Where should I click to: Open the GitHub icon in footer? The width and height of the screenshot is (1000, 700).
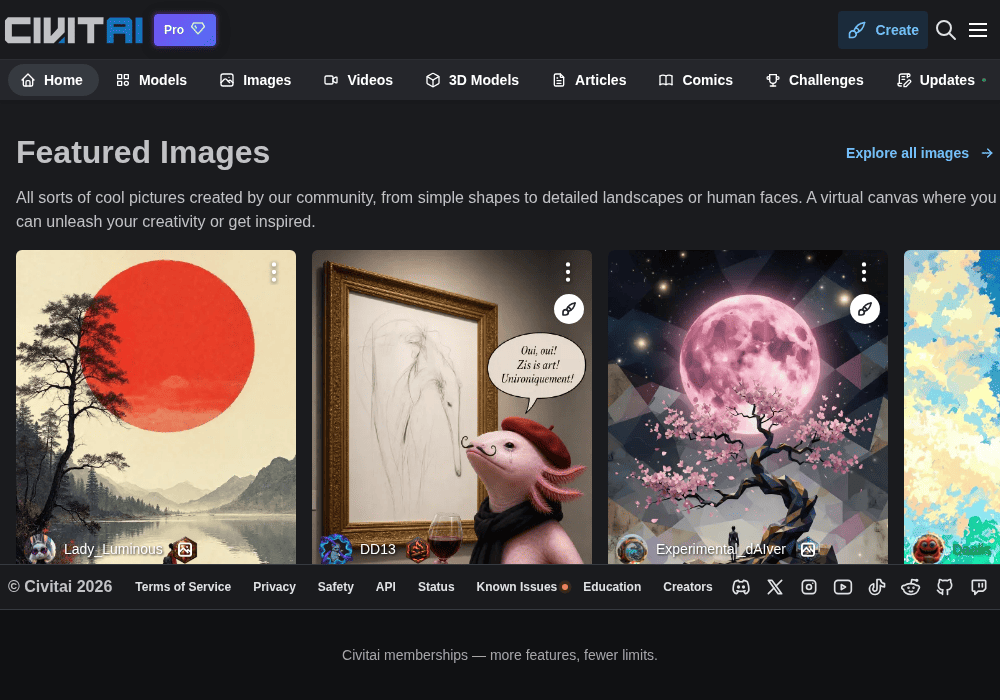tap(945, 587)
